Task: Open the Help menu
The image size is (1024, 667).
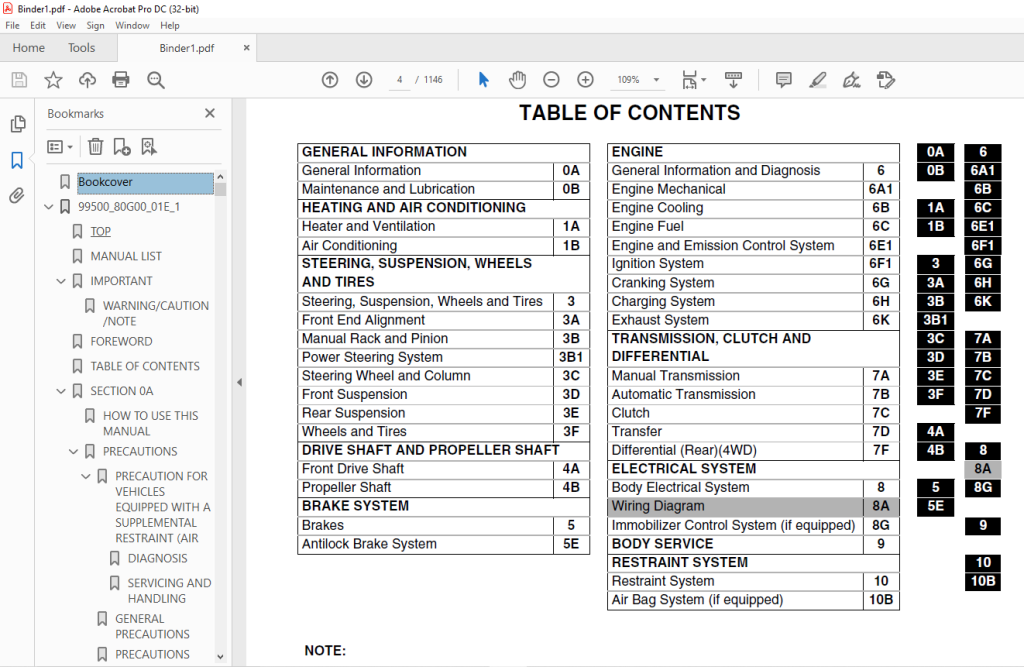Action: tap(170, 25)
